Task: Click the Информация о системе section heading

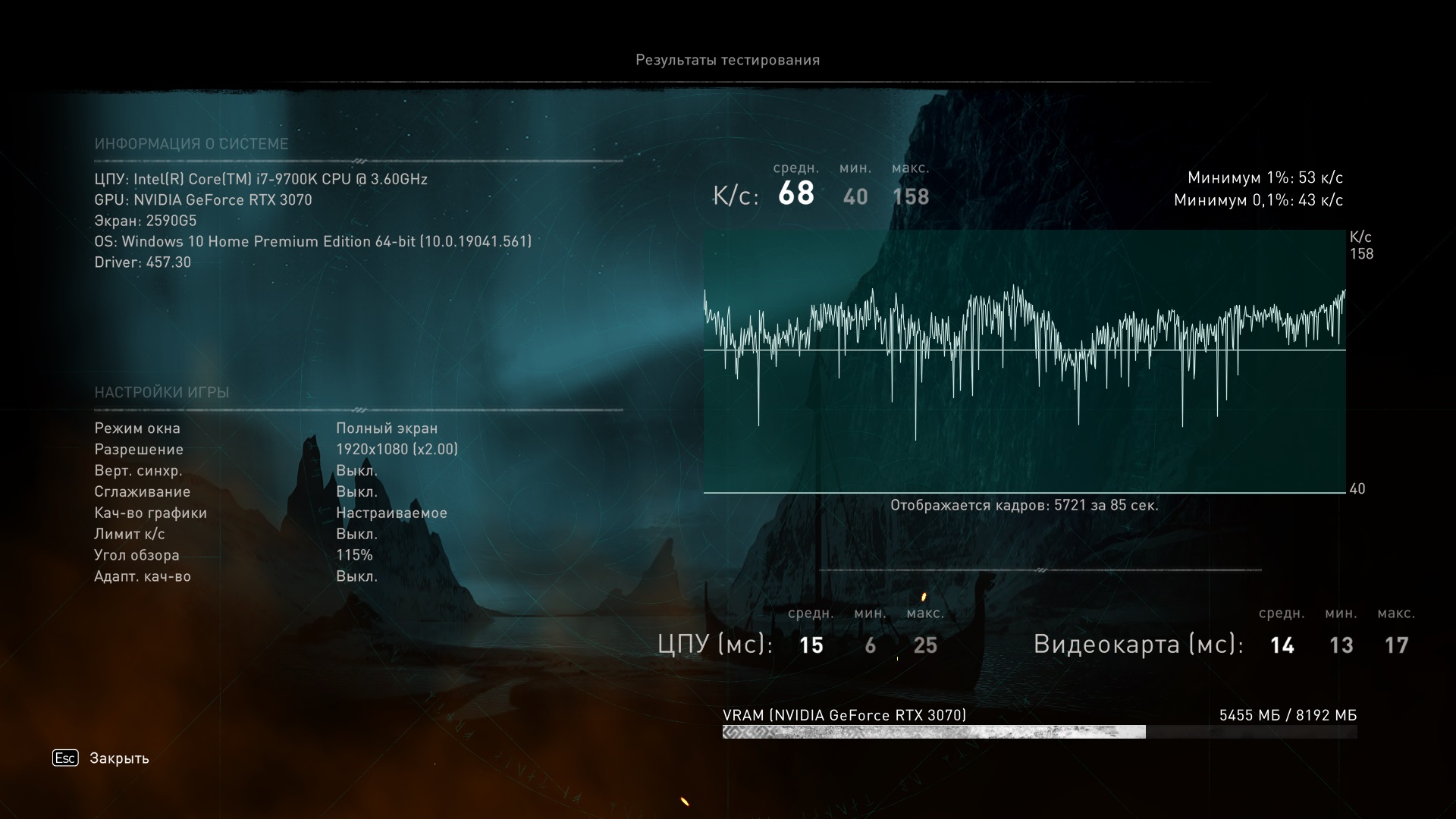Action: coord(191,144)
